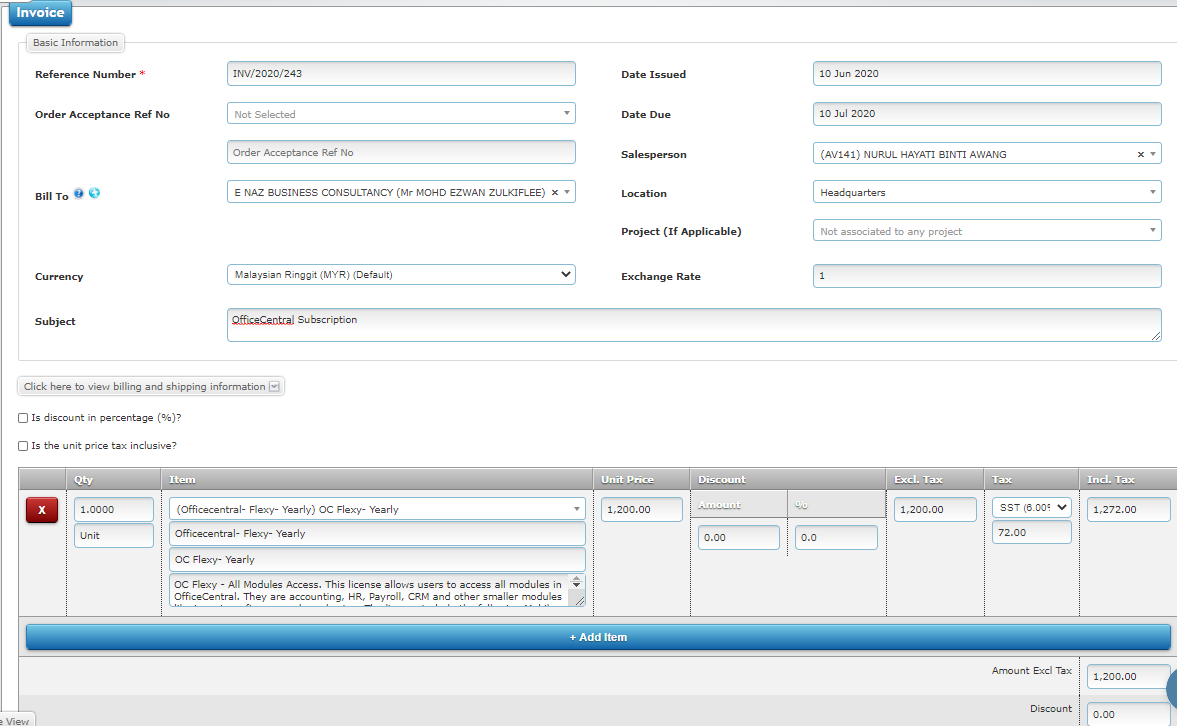
Task: Remove the line item with the red X
Action: [x=42, y=510]
